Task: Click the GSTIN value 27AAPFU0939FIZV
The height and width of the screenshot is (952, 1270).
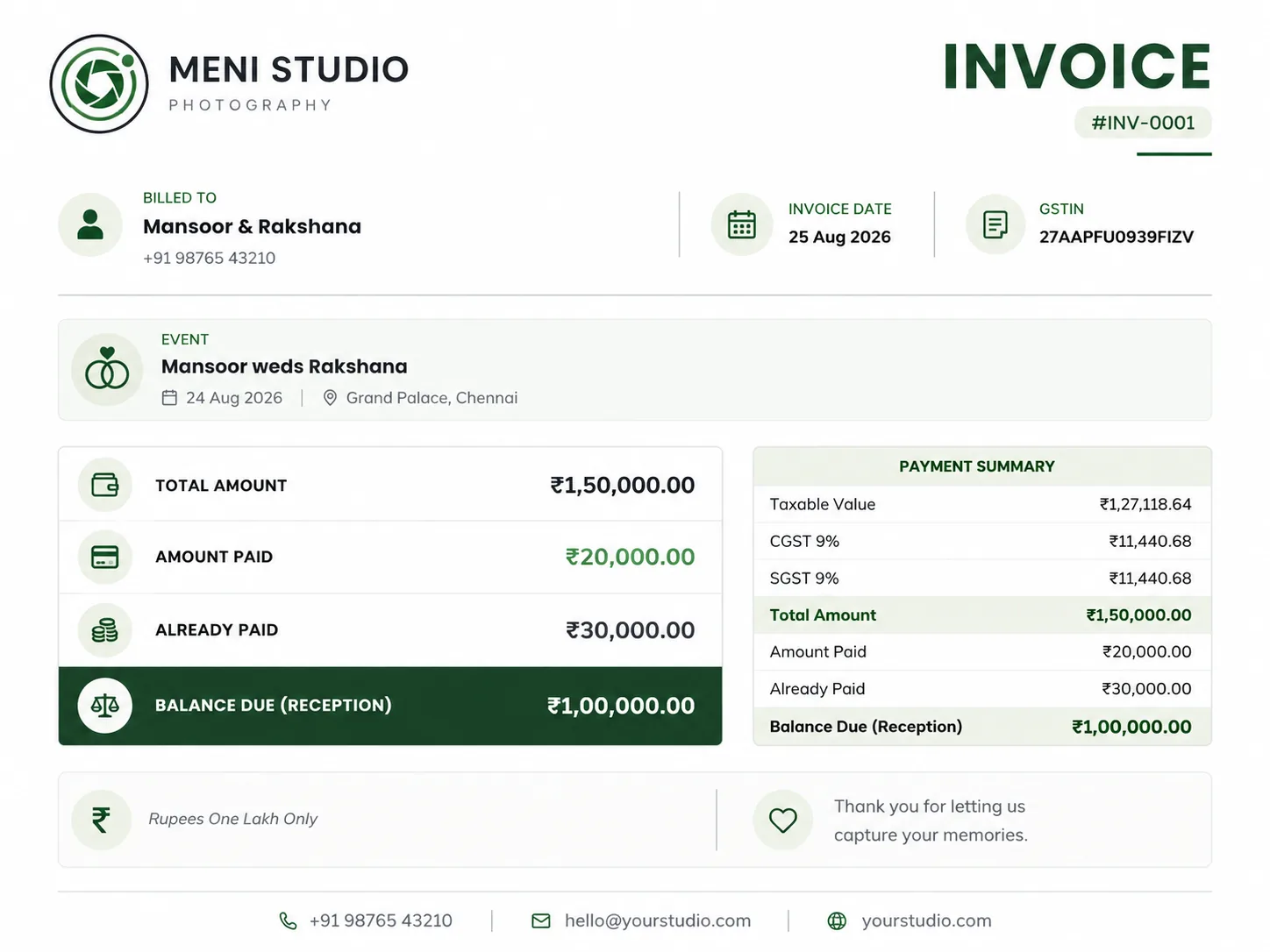Action: pos(1117,237)
